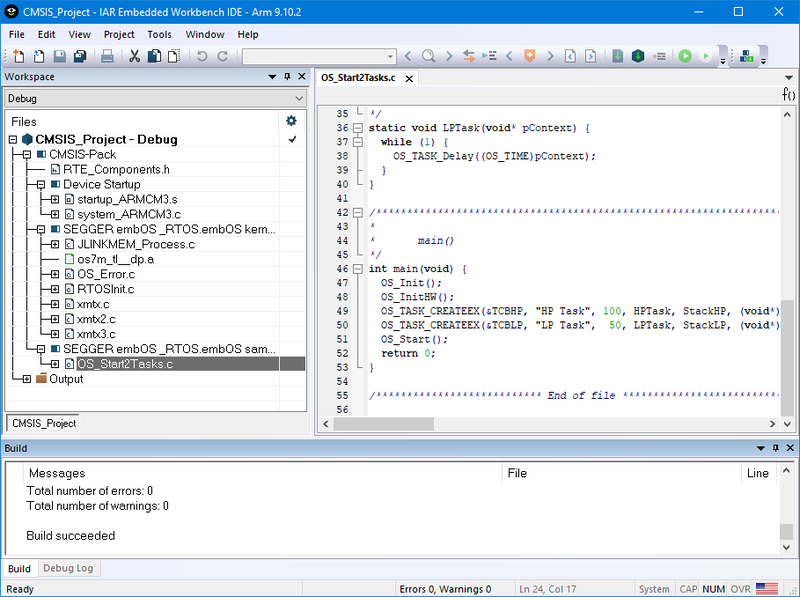Toggle NUM indicator in the status bar

pyautogui.click(x=712, y=589)
